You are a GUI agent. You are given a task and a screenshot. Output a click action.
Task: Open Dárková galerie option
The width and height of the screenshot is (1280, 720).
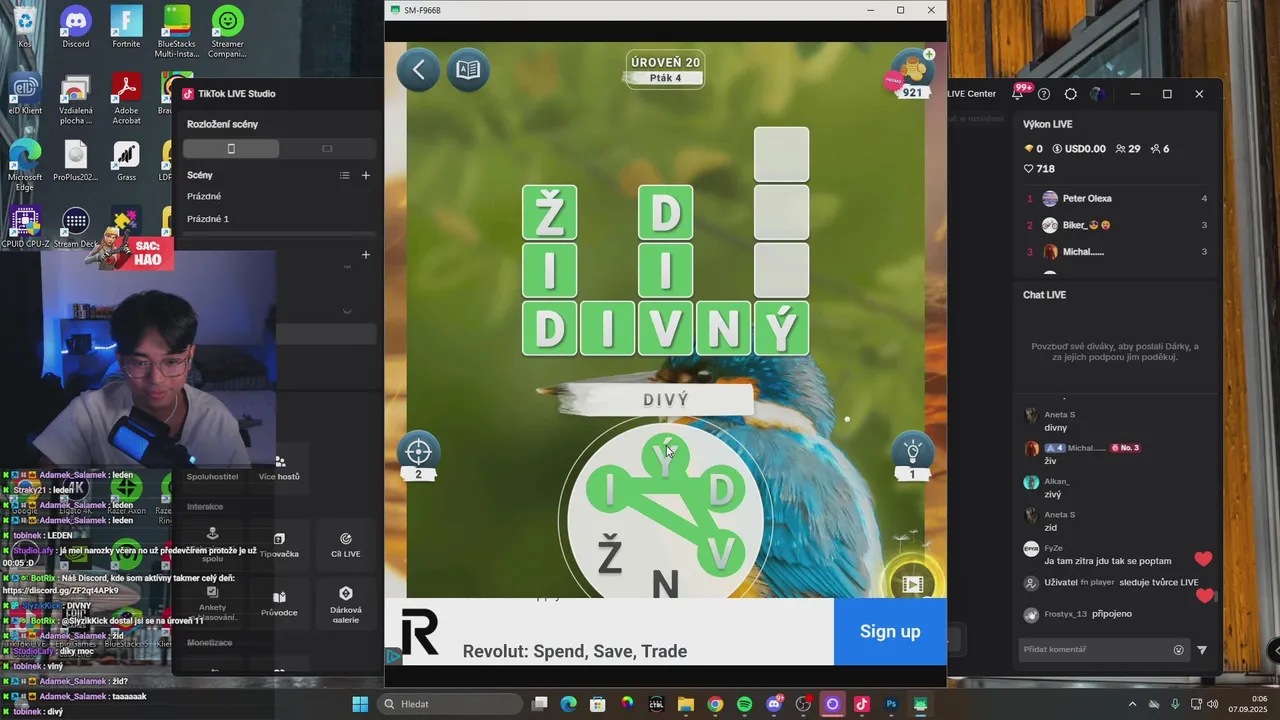(x=346, y=604)
